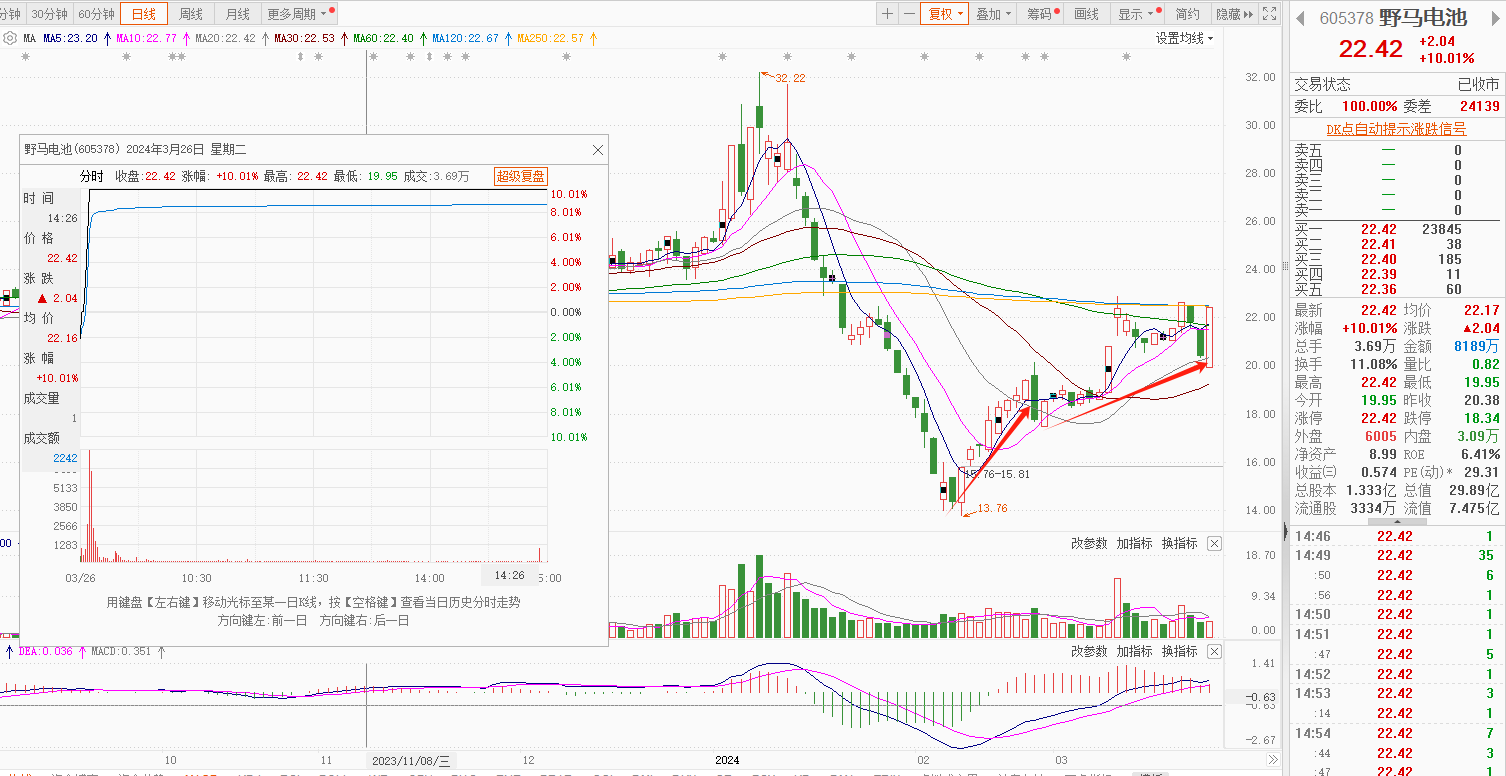Select the 30分钟 period tab
This screenshot has height=776, width=1506.
pyautogui.click(x=49, y=14)
